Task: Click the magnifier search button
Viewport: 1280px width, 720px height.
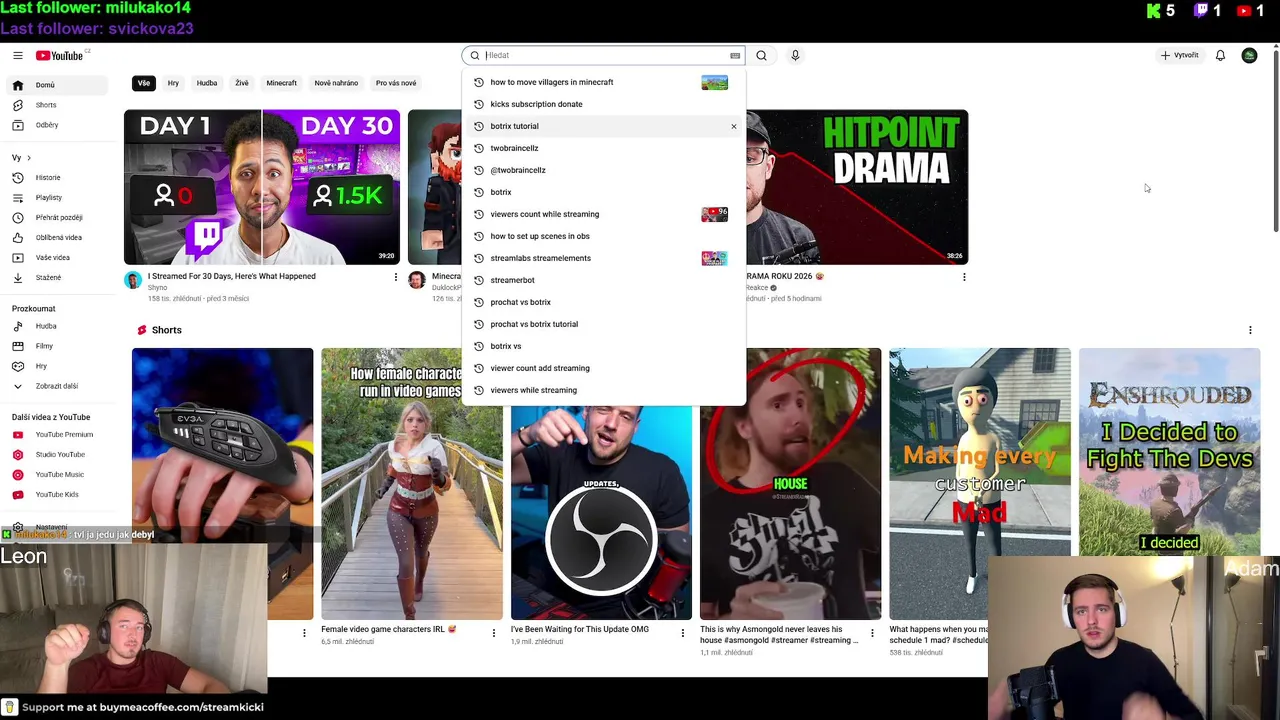Action: pos(761,56)
